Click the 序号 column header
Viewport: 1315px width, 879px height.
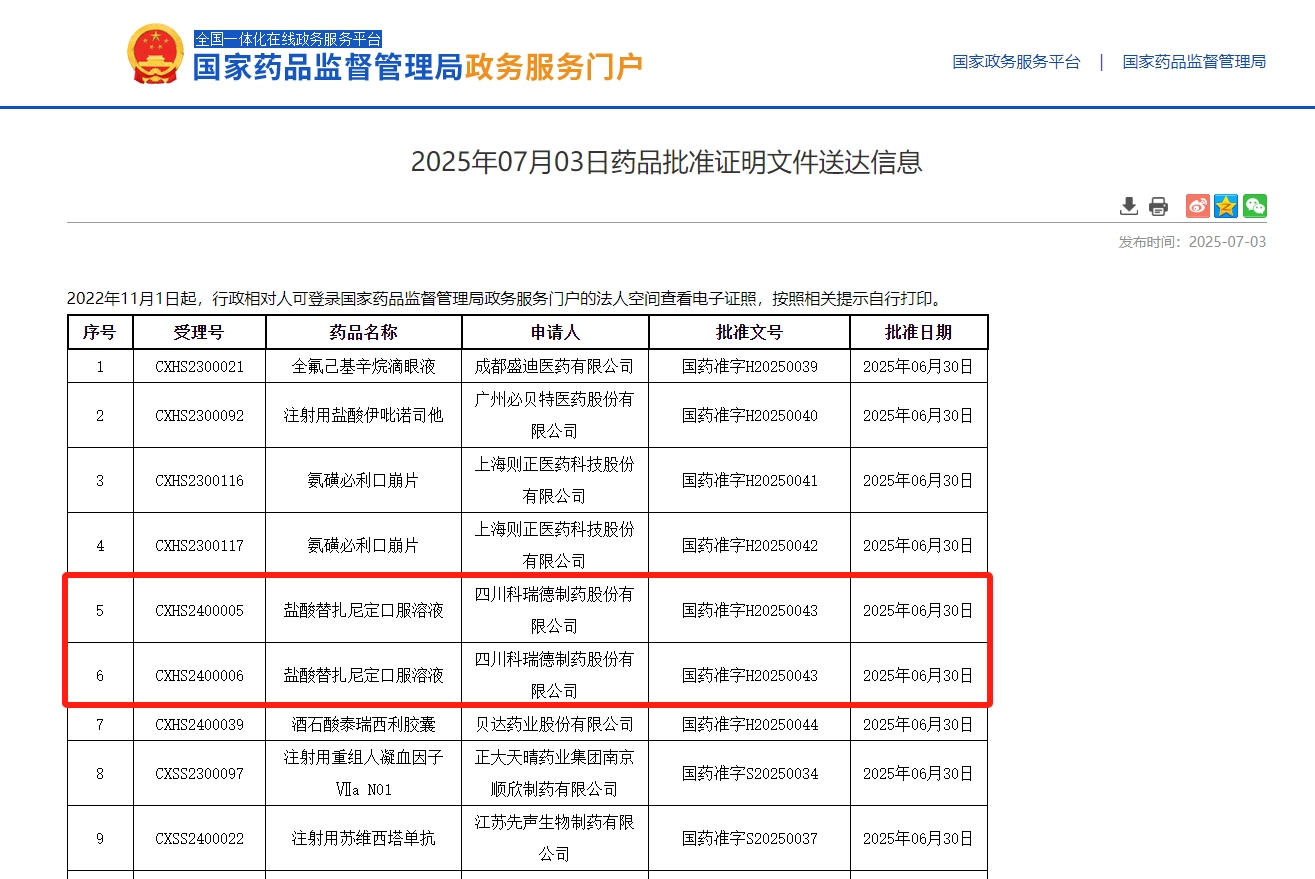[100, 332]
